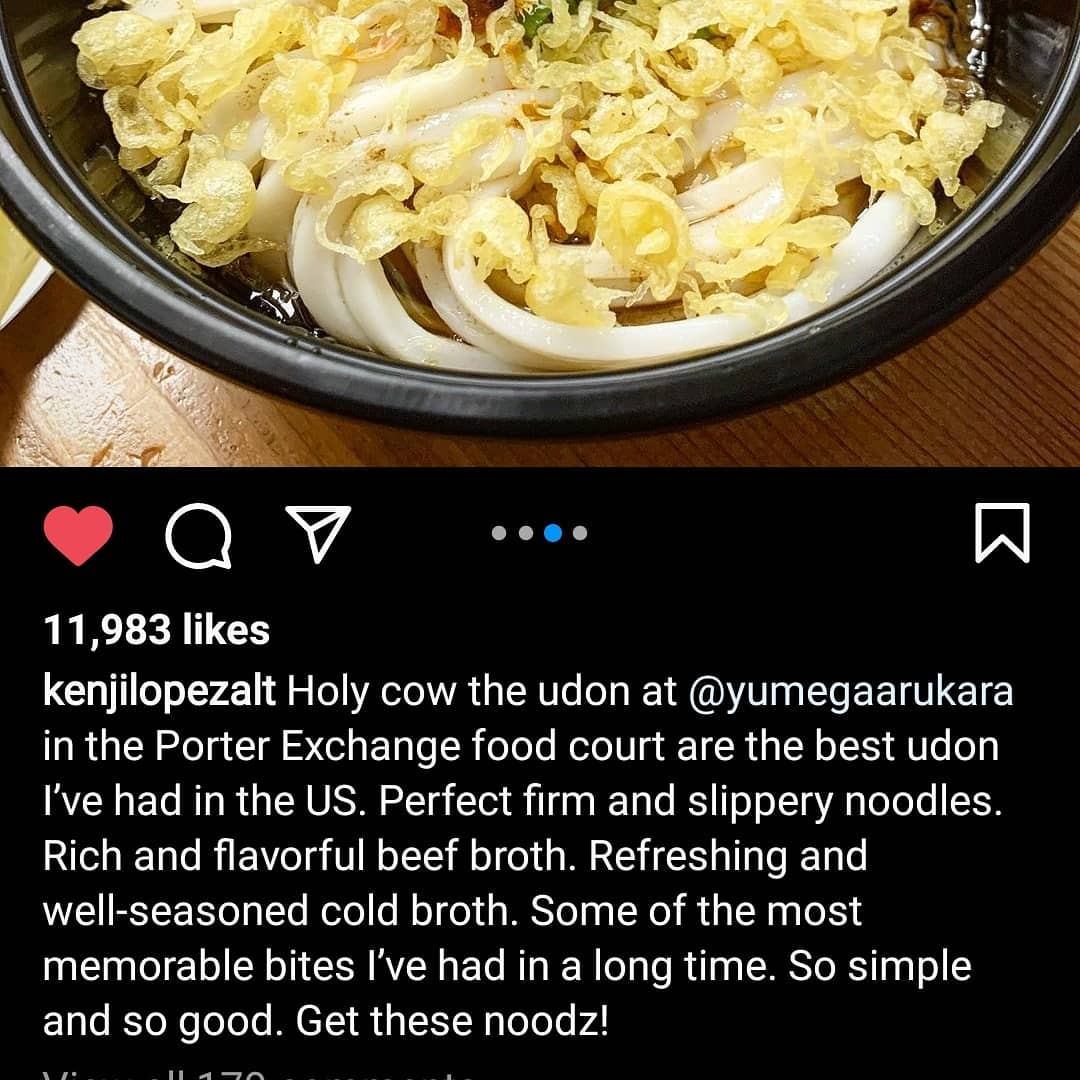Select the second carousel dot
The height and width of the screenshot is (1080, 1080).
point(526,532)
